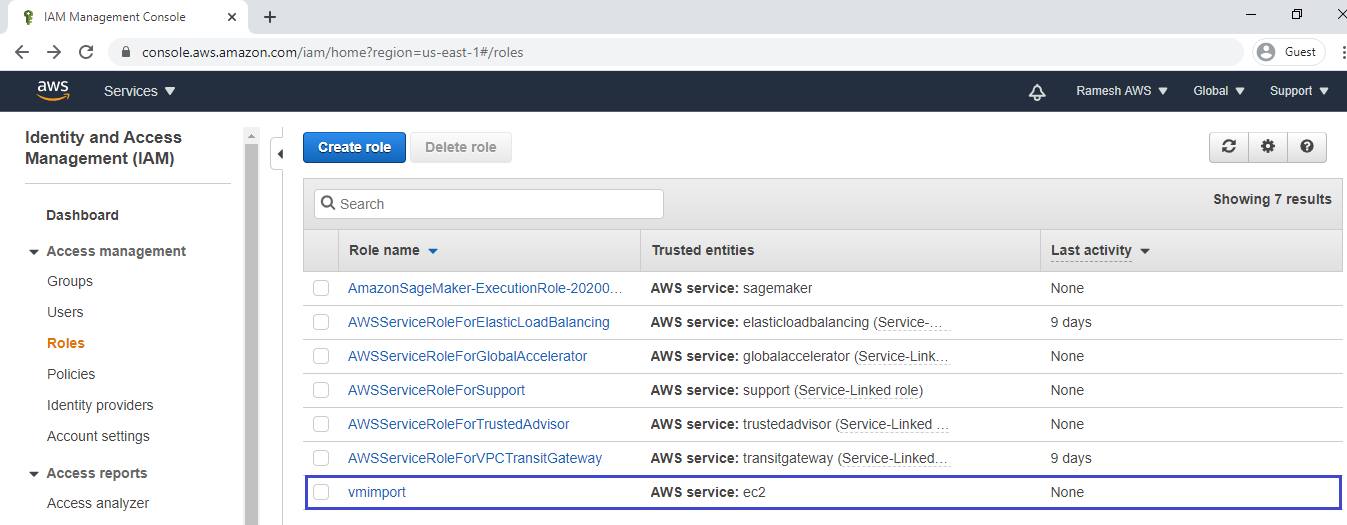The height and width of the screenshot is (525, 1347).
Task: Go to Users in sidebar
Action: point(65,312)
